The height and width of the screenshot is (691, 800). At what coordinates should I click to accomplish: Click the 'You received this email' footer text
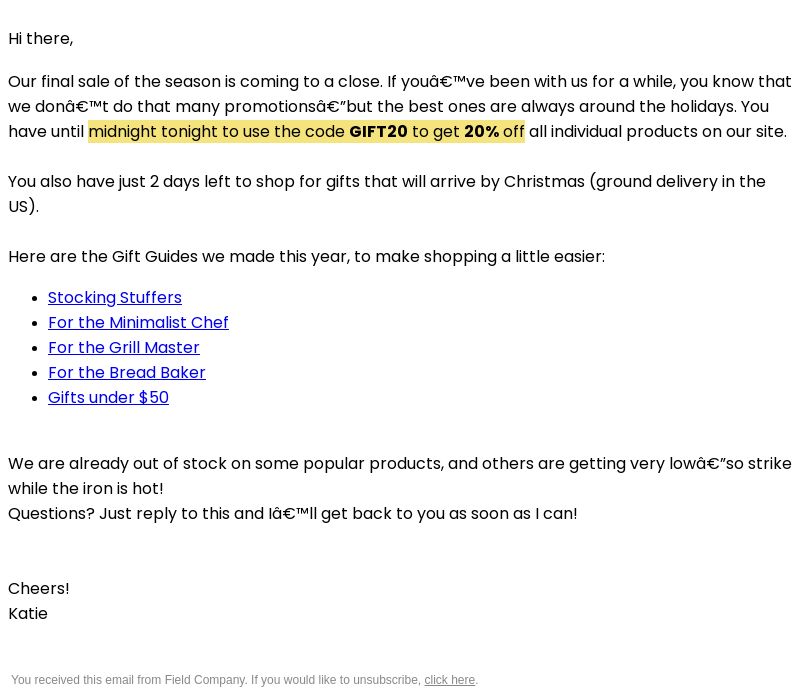pos(244,680)
